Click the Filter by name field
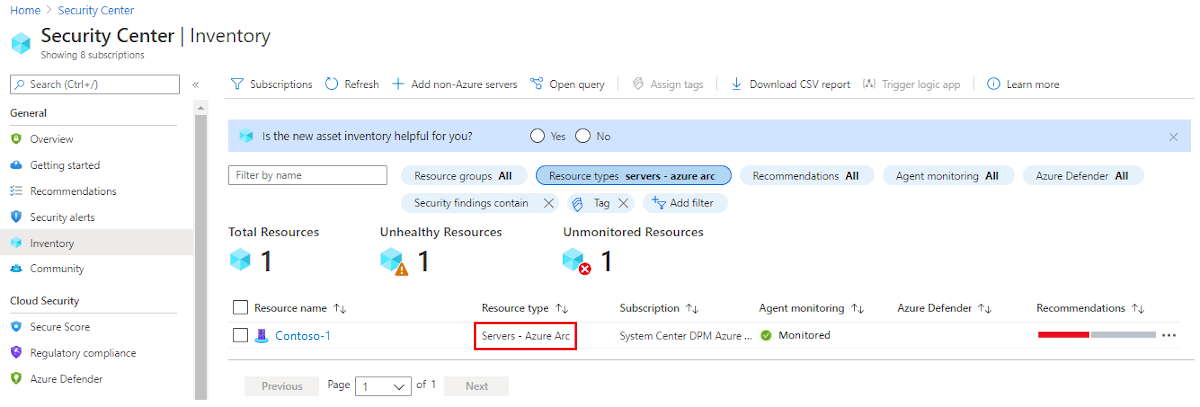The height and width of the screenshot is (407, 1200). [308, 175]
